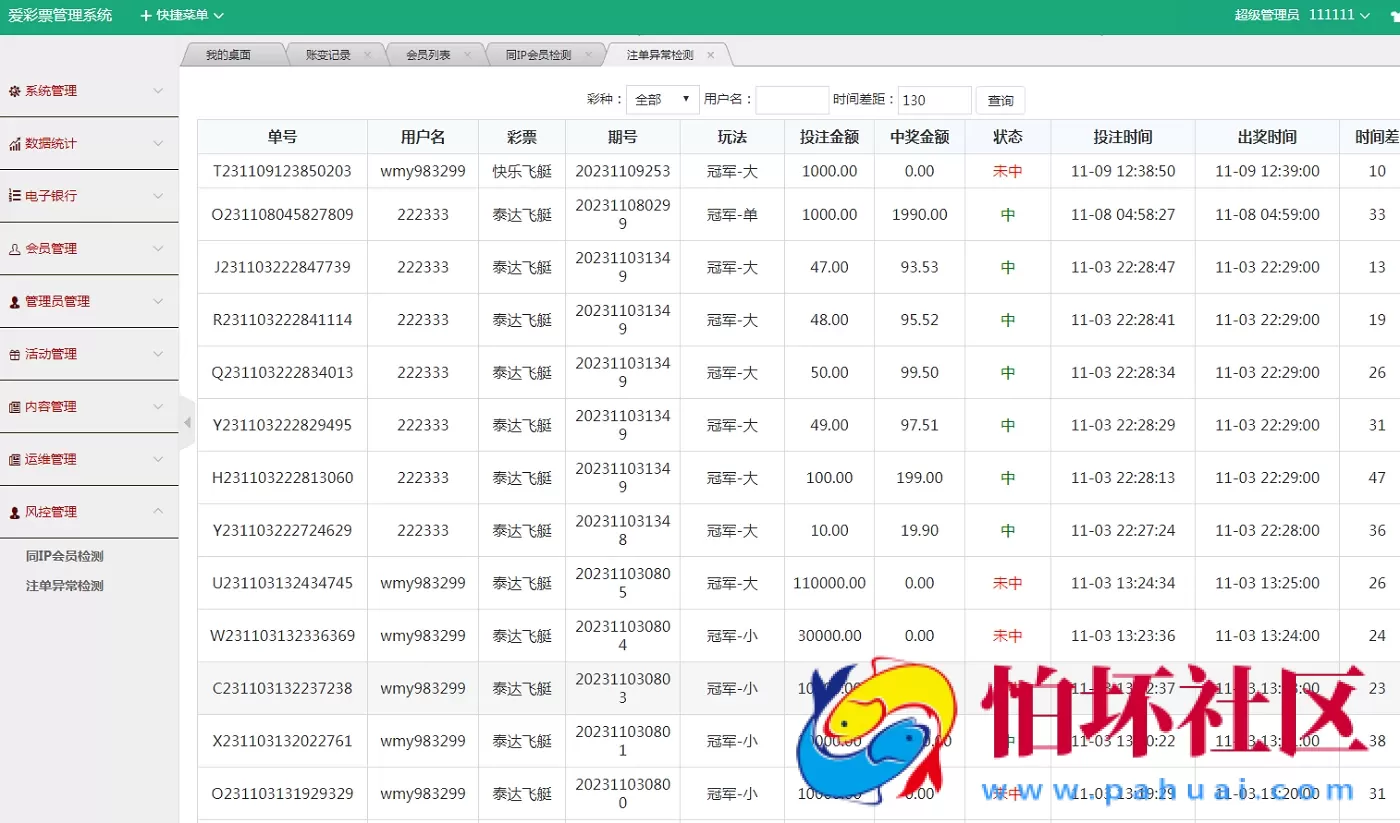The image size is (1400, 823).
Task: Click inside the 用户名 input field
Action: 791,99
